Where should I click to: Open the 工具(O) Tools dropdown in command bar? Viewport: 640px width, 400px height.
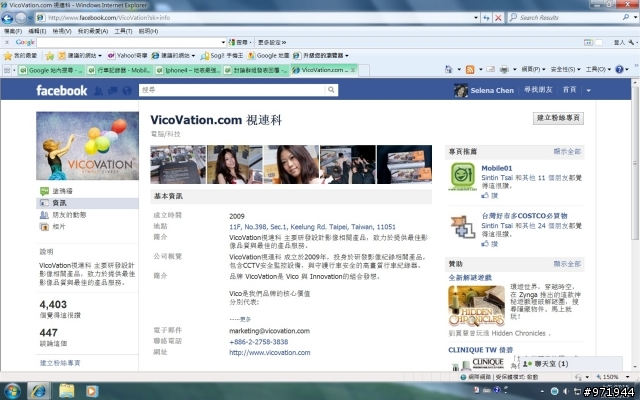[x=598, y=69]
